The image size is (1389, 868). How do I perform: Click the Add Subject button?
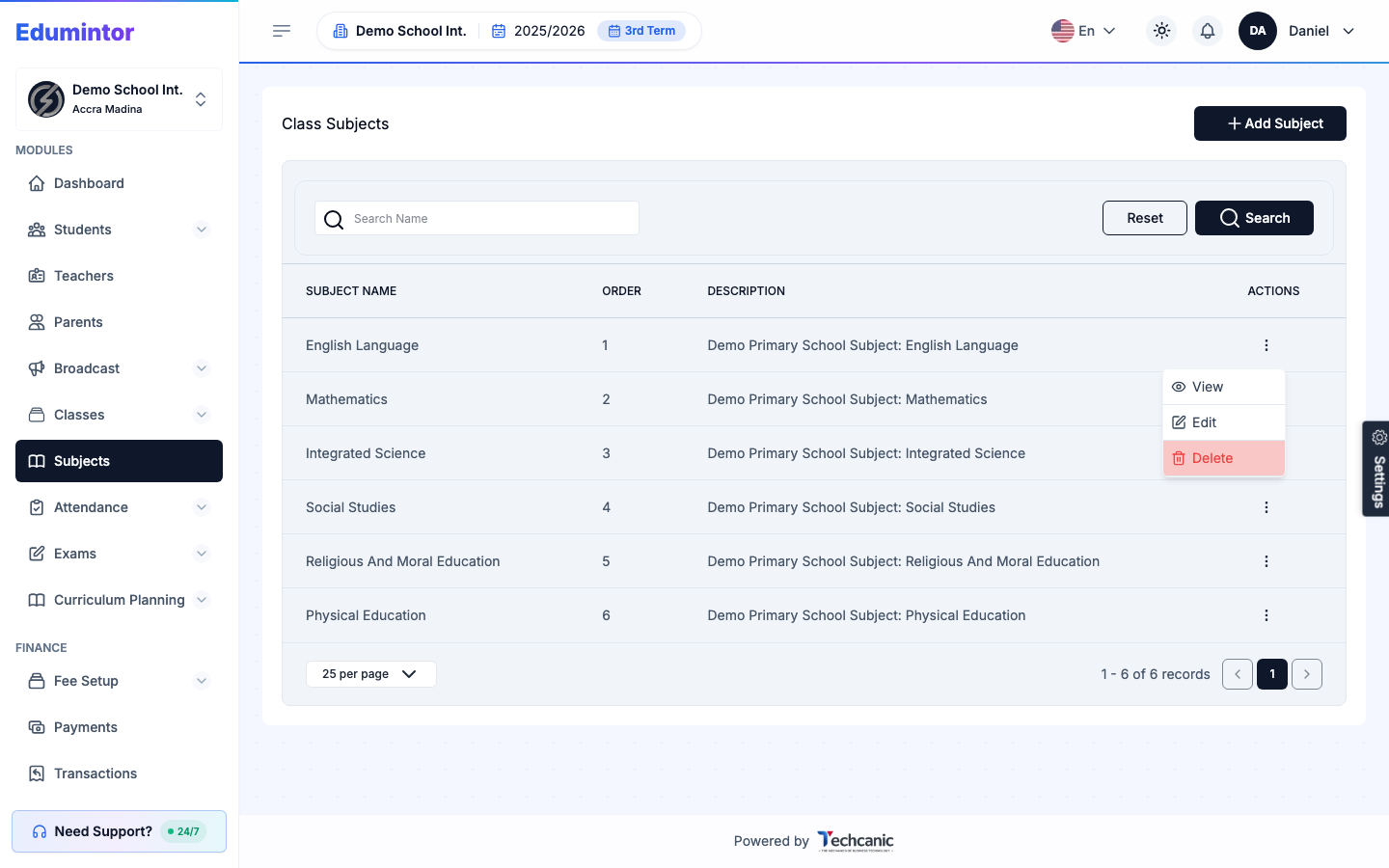(1269, 123)
